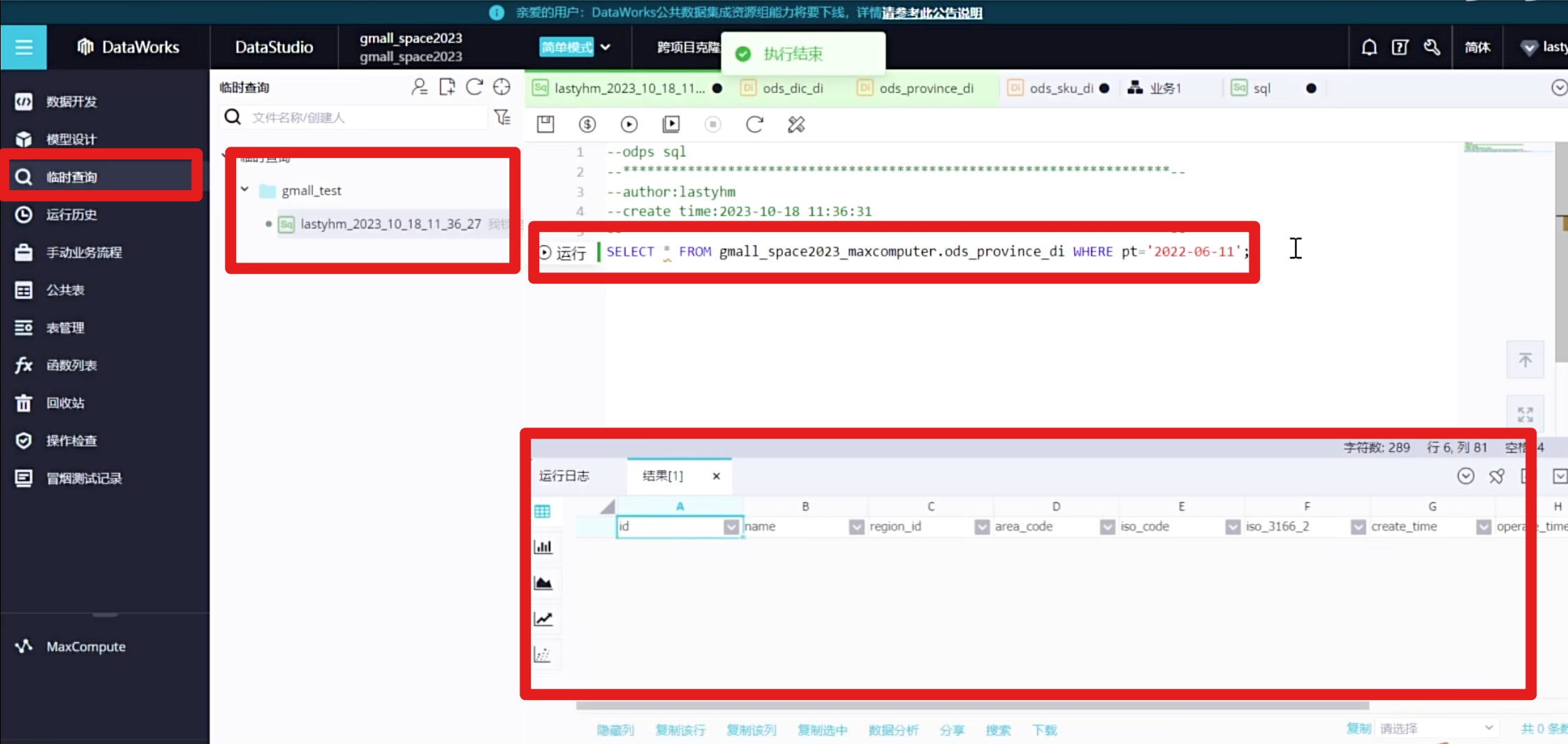Click the 运行 button beside the SELECT statement
Image resolution: width=1568 pixels, height=744 pixels.
pos(563,252)
